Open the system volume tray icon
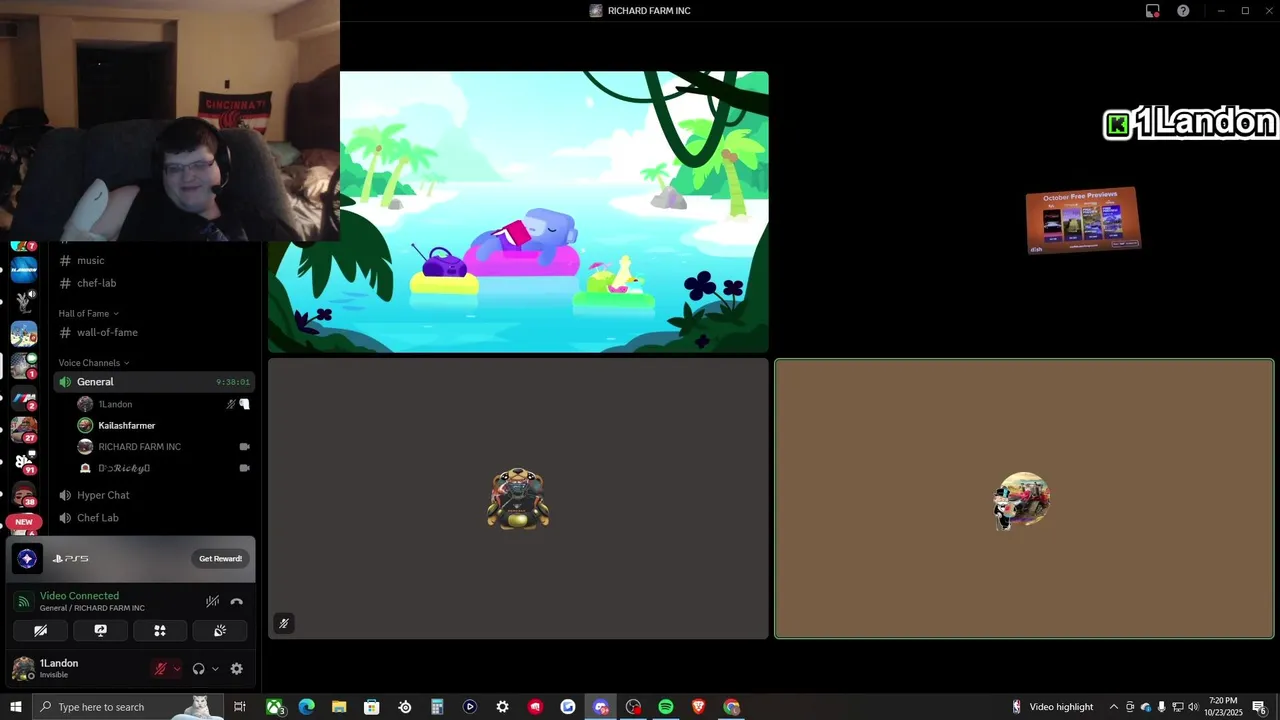 [x=1193, y=707]
